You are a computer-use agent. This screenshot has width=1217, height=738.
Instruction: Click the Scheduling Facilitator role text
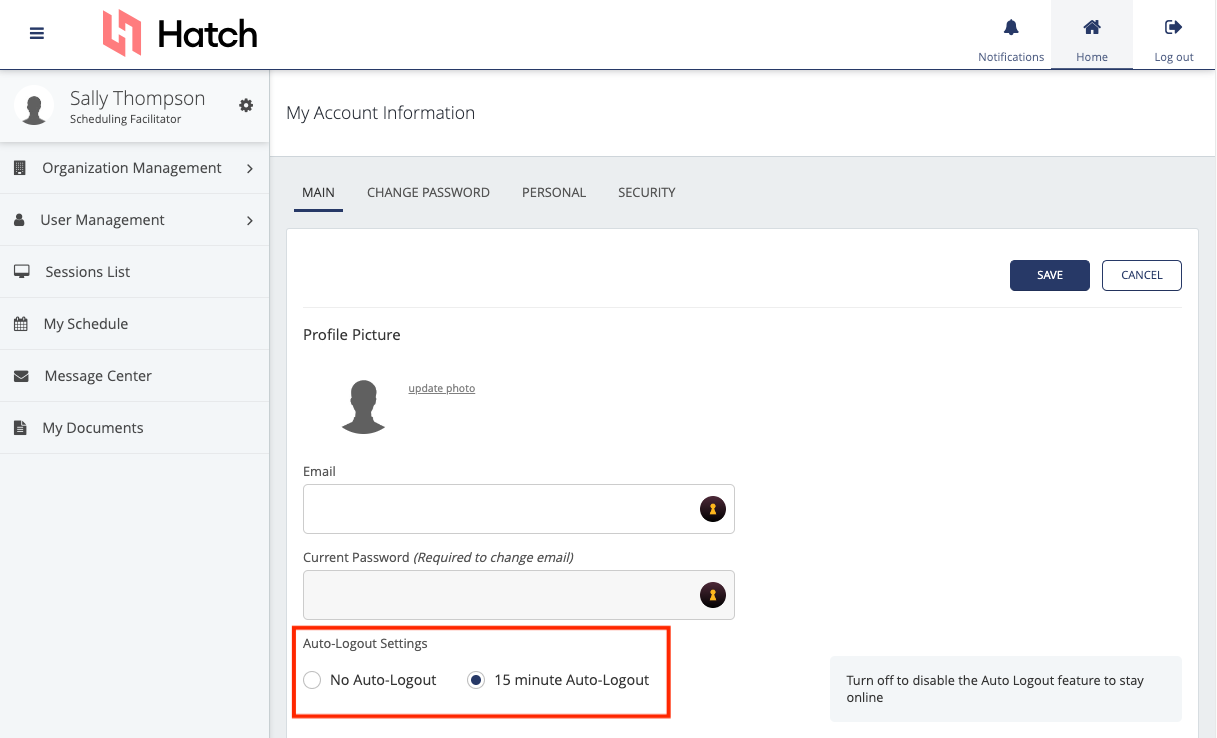(125, 119)
